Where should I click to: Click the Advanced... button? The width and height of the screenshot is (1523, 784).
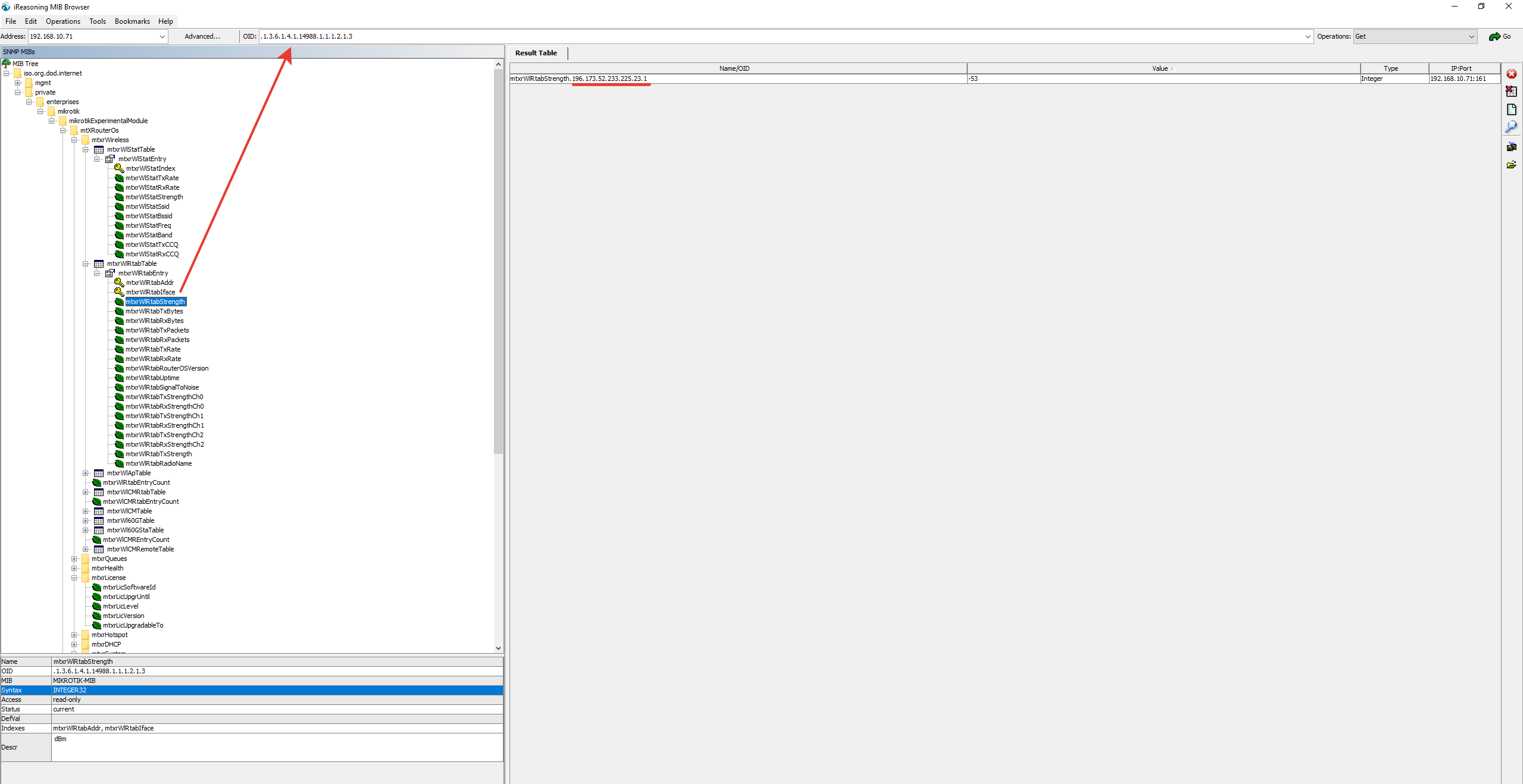[x=202, y=36]
